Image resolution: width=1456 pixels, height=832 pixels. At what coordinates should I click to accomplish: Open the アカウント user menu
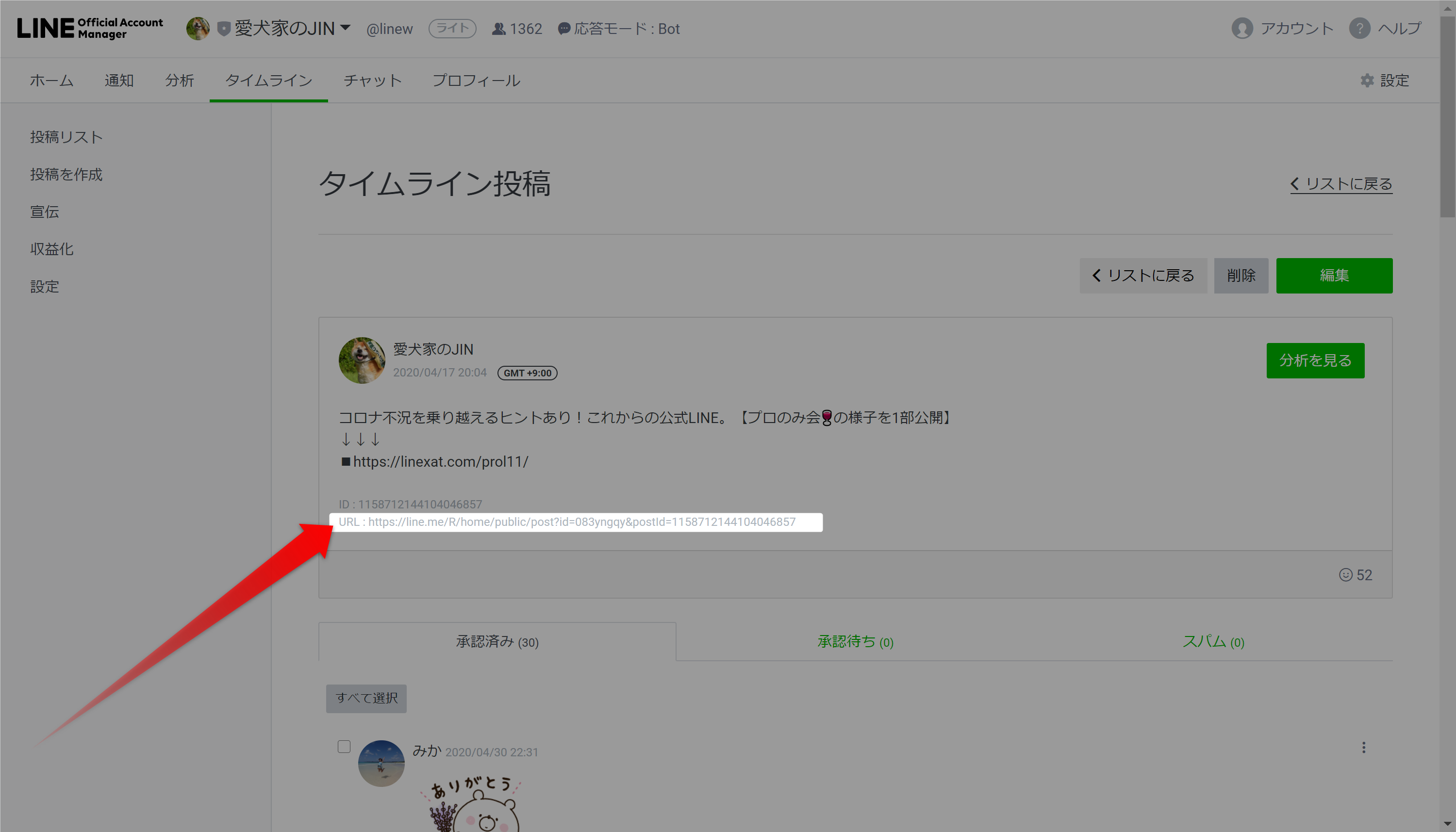[1282, 28]
